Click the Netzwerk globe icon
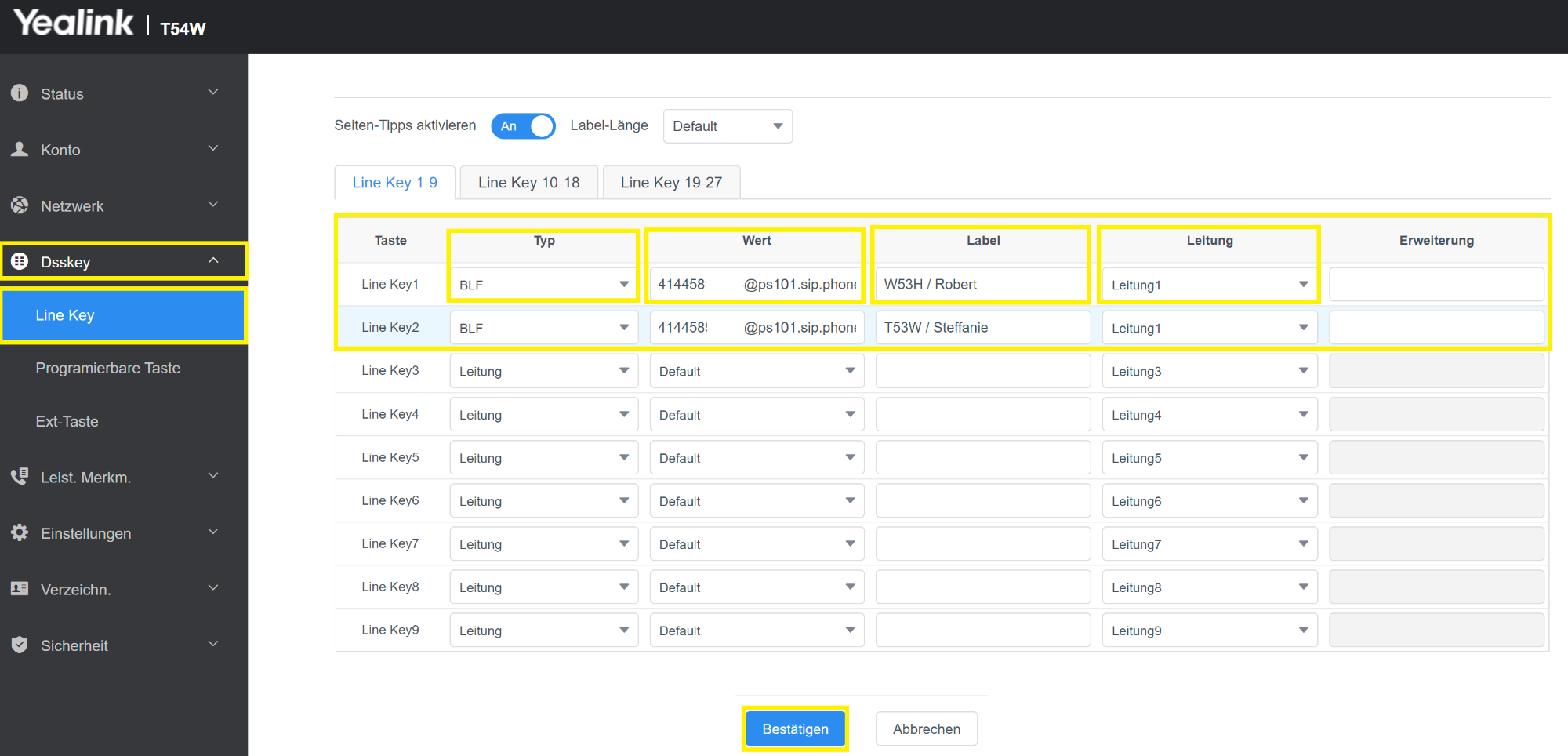Viewport: 1568px width, 756px height. pos(20,205)
